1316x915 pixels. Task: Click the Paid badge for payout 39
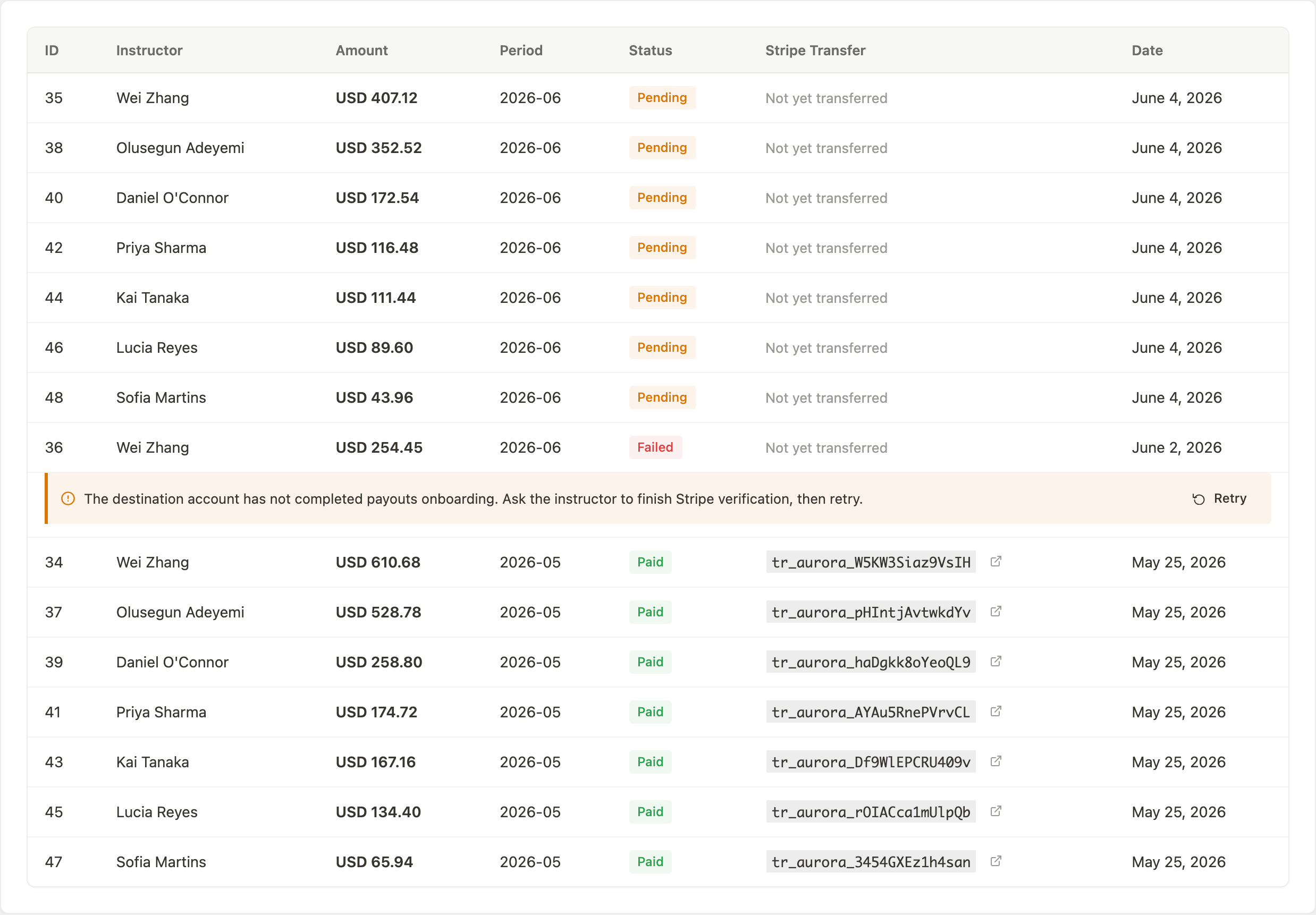[650, 661]
